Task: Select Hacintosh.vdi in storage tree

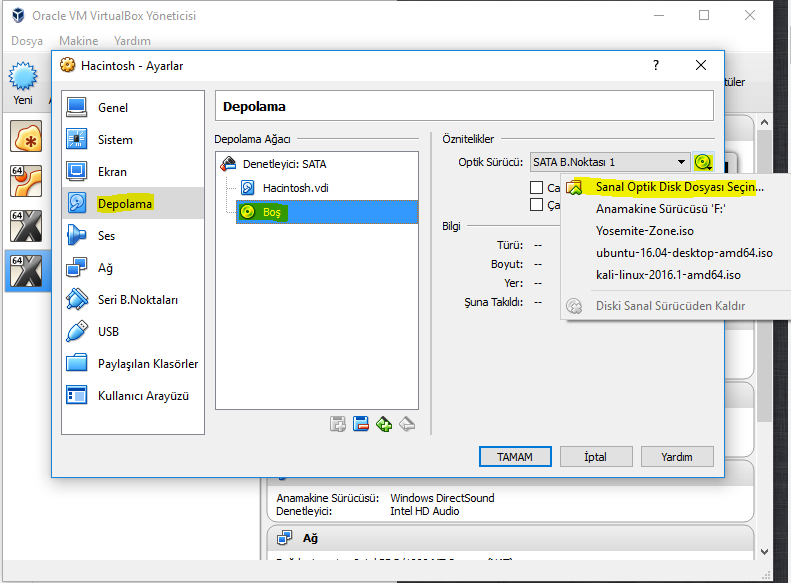Action: tap(296, 188)
